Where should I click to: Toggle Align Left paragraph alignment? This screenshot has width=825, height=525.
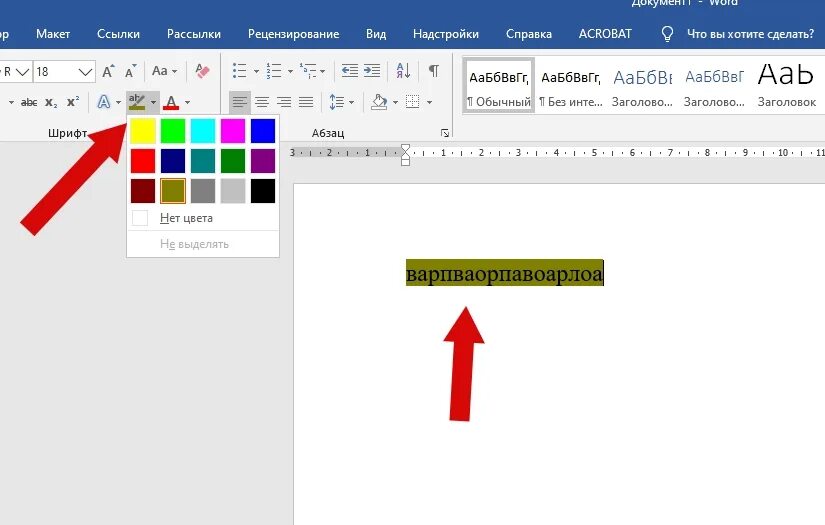(x=239, y=102)
